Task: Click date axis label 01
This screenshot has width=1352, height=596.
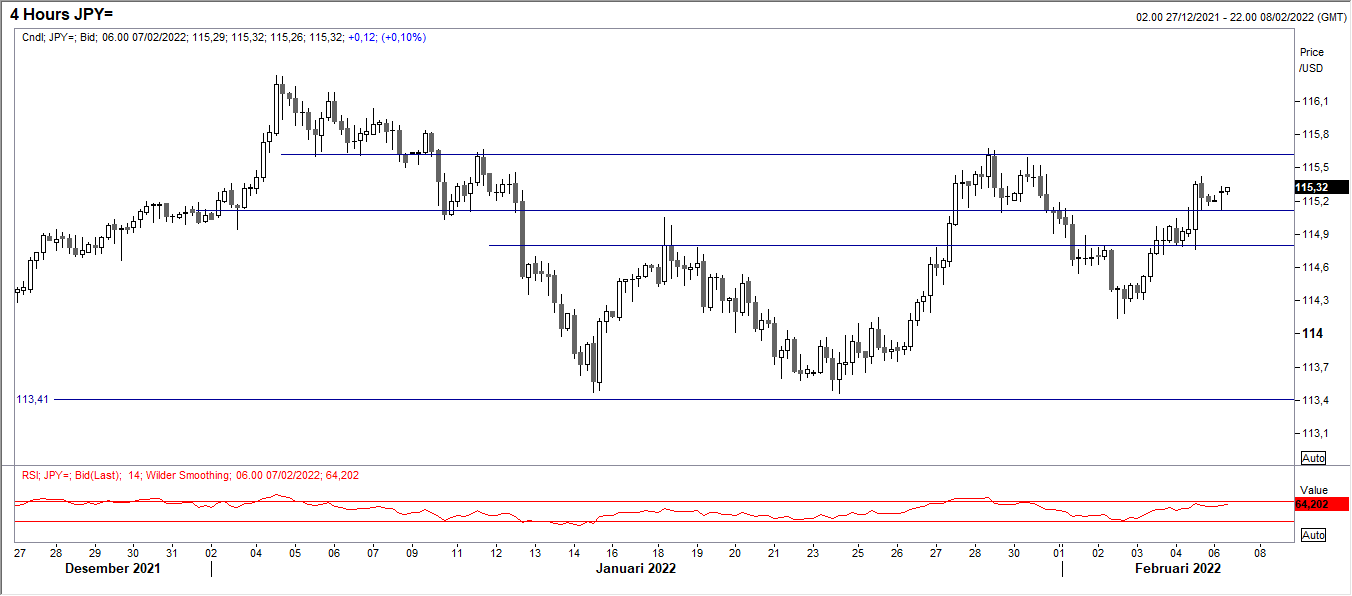Action: coord(1059,552)
